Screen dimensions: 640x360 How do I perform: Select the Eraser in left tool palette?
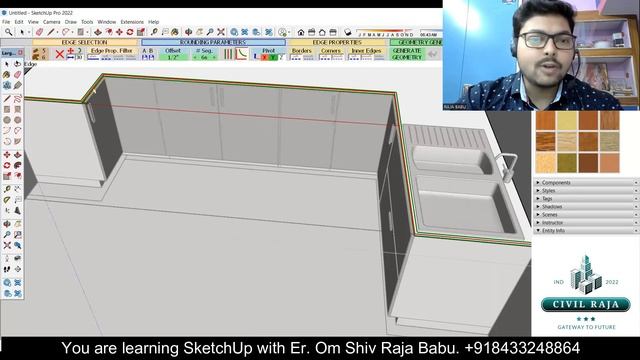pos(18,75)
